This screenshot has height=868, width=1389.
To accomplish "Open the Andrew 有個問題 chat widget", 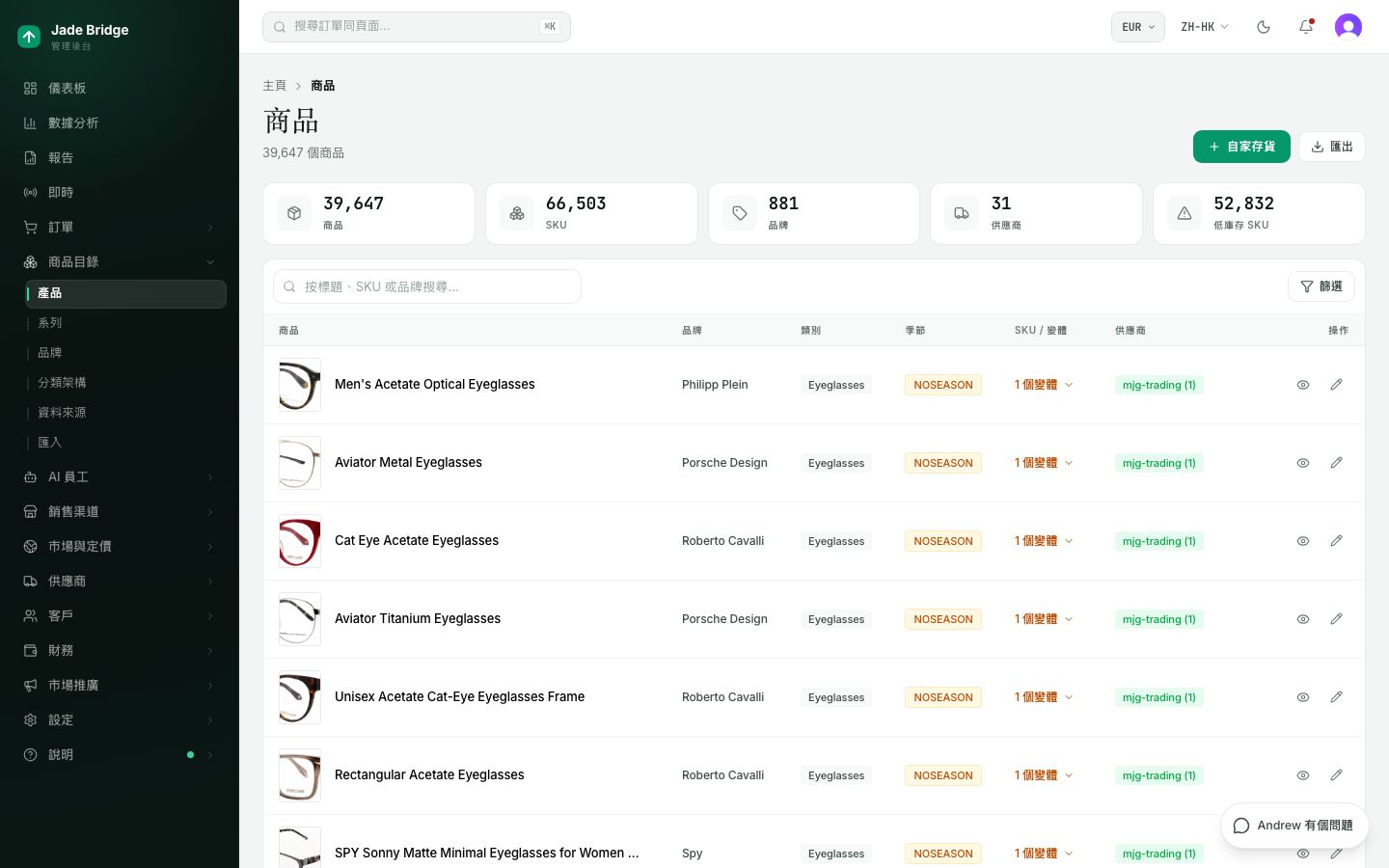I will pyautogui.click(x=1294, y=826).
